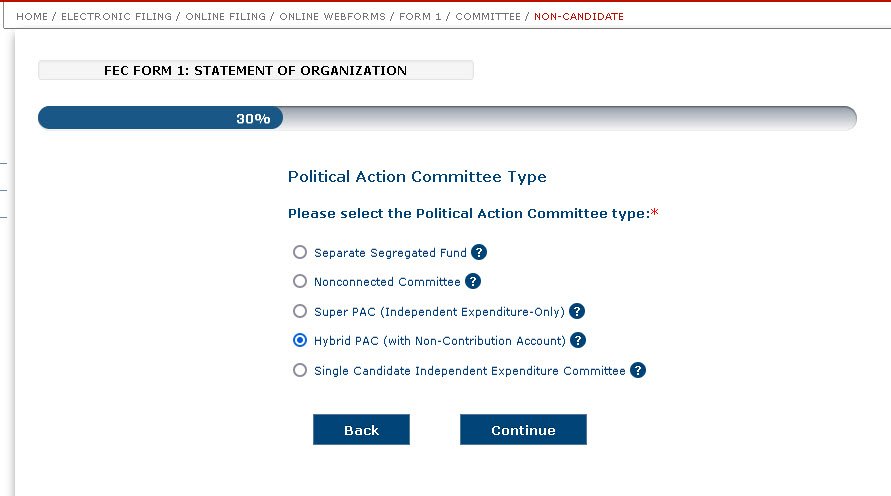This screenshot has width=891, height=496.
Task: Click NON-CANDIDATE breadcrumb item
Action: [578, 17]
